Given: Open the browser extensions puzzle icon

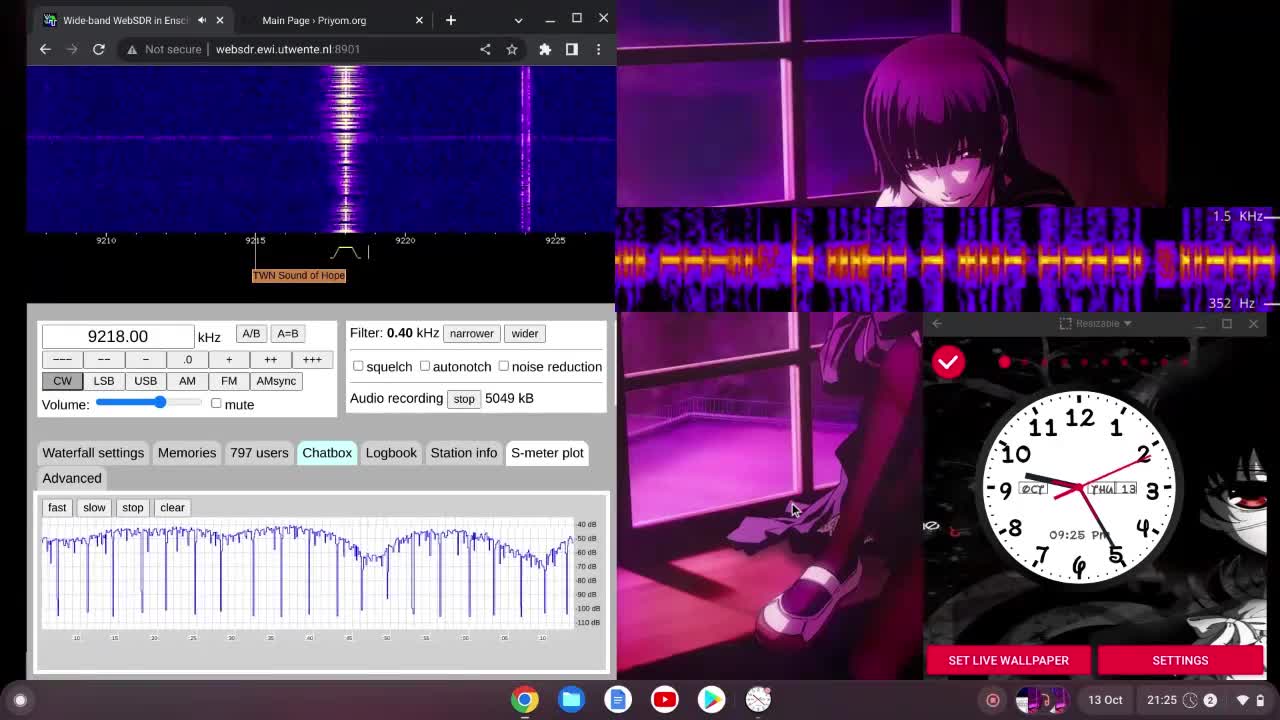Looking at the screenshot, I should coord(545,49).
